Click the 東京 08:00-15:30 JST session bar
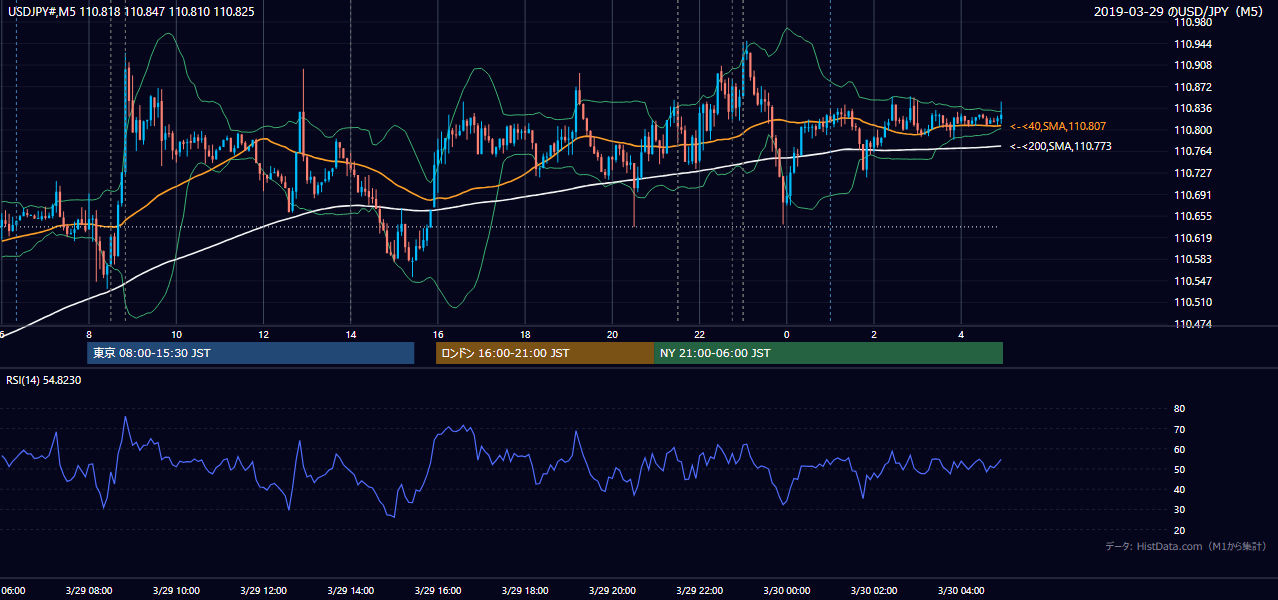The image size is (1278, 600). [x=250, y=353]
